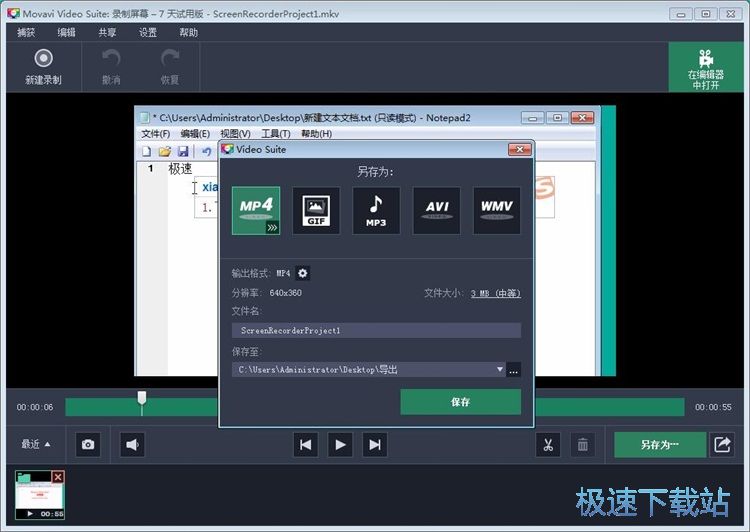This screenshot has width=750, height=532.
Task: Select MP4 format in Save As dialog
Action: tap(256, 211)
